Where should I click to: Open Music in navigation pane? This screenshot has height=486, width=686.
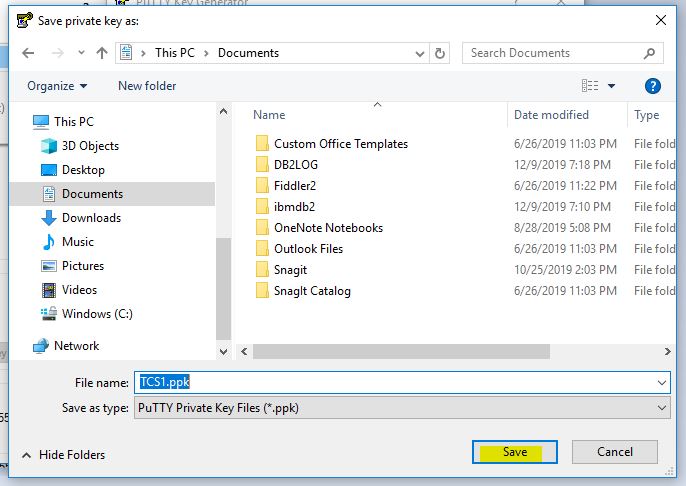[x=77, y=242]
